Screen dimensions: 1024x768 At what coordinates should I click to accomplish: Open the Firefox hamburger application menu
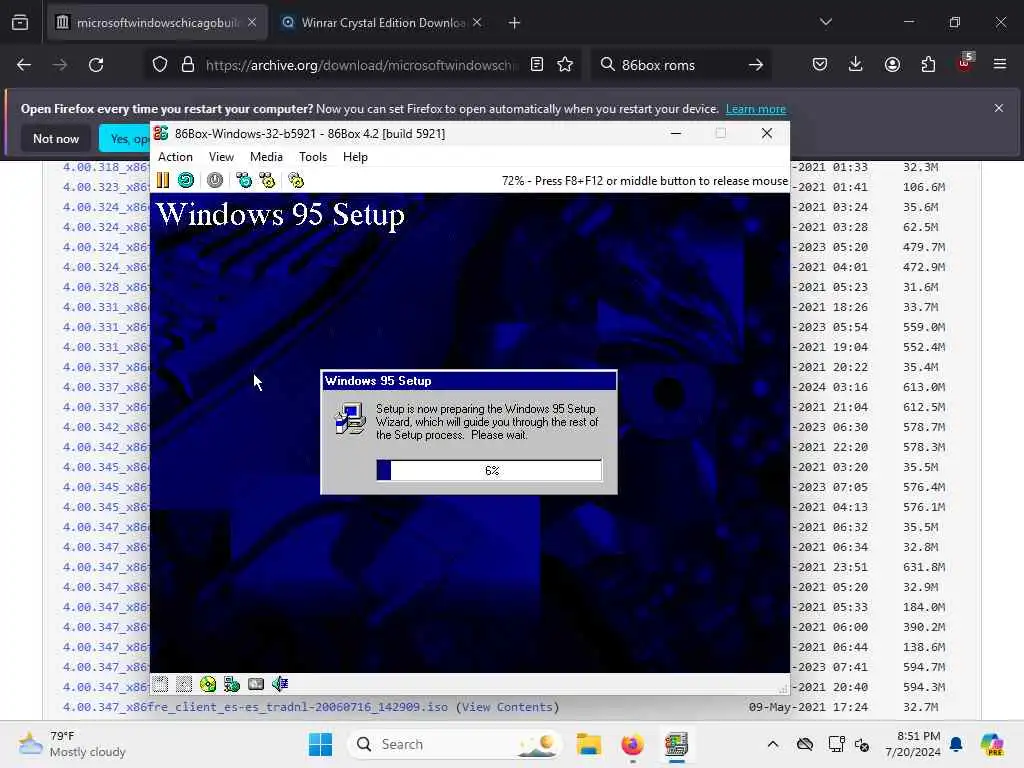tap(1000, 64)
